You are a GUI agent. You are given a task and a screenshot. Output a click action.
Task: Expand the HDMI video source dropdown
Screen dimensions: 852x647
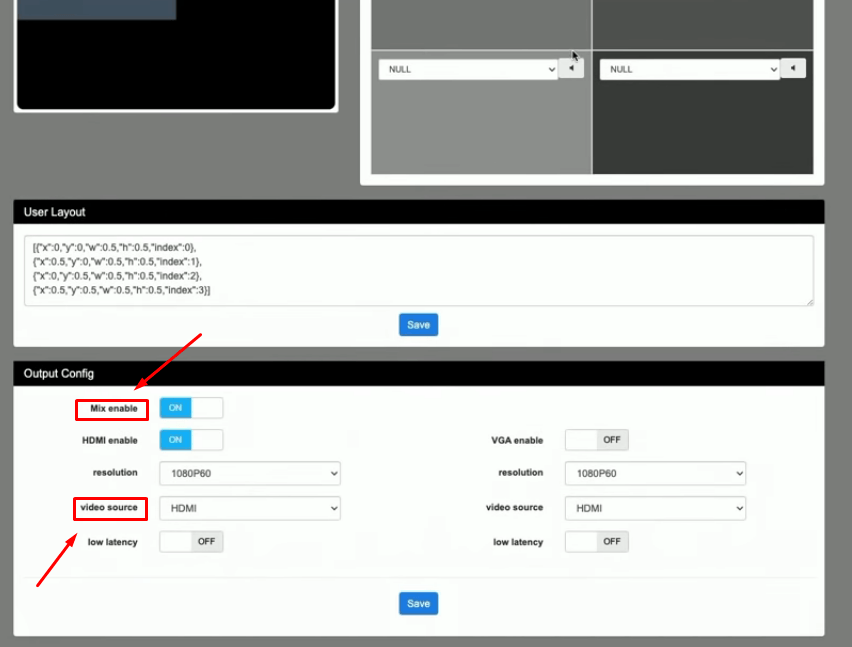coord(250,508)
